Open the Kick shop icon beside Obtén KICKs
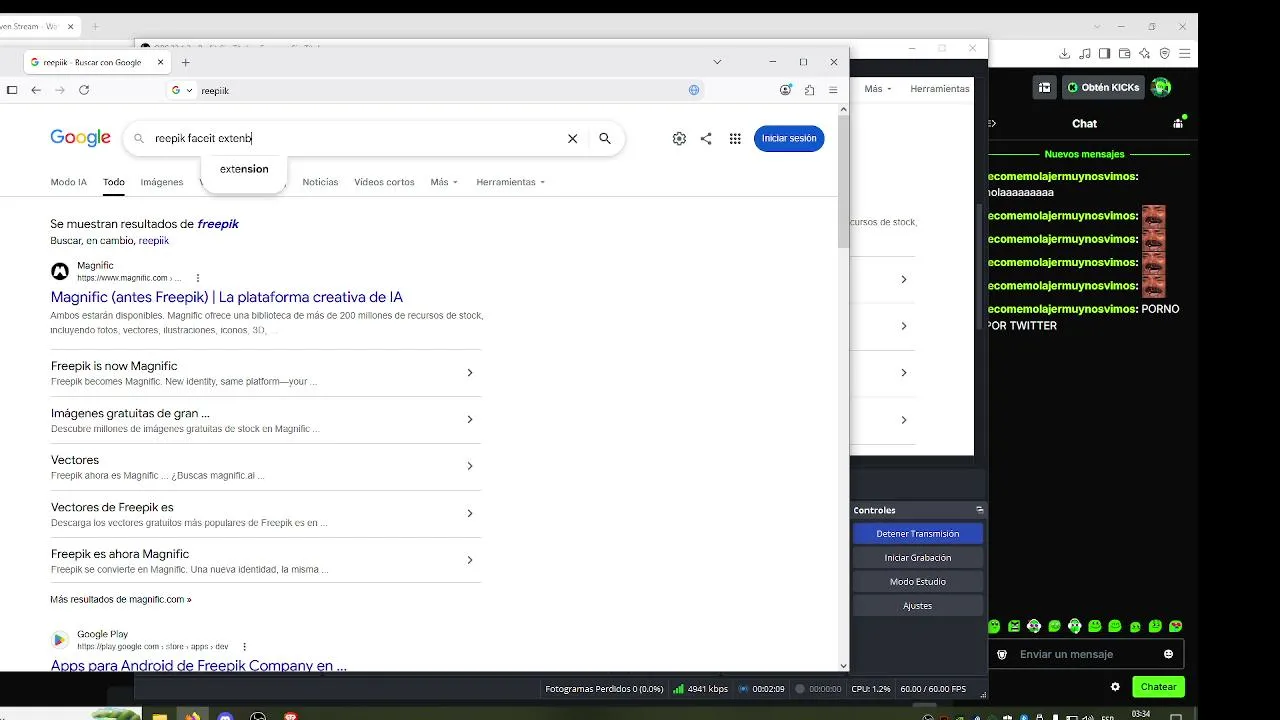The image size is (1280, 720). click(1045, 87)
